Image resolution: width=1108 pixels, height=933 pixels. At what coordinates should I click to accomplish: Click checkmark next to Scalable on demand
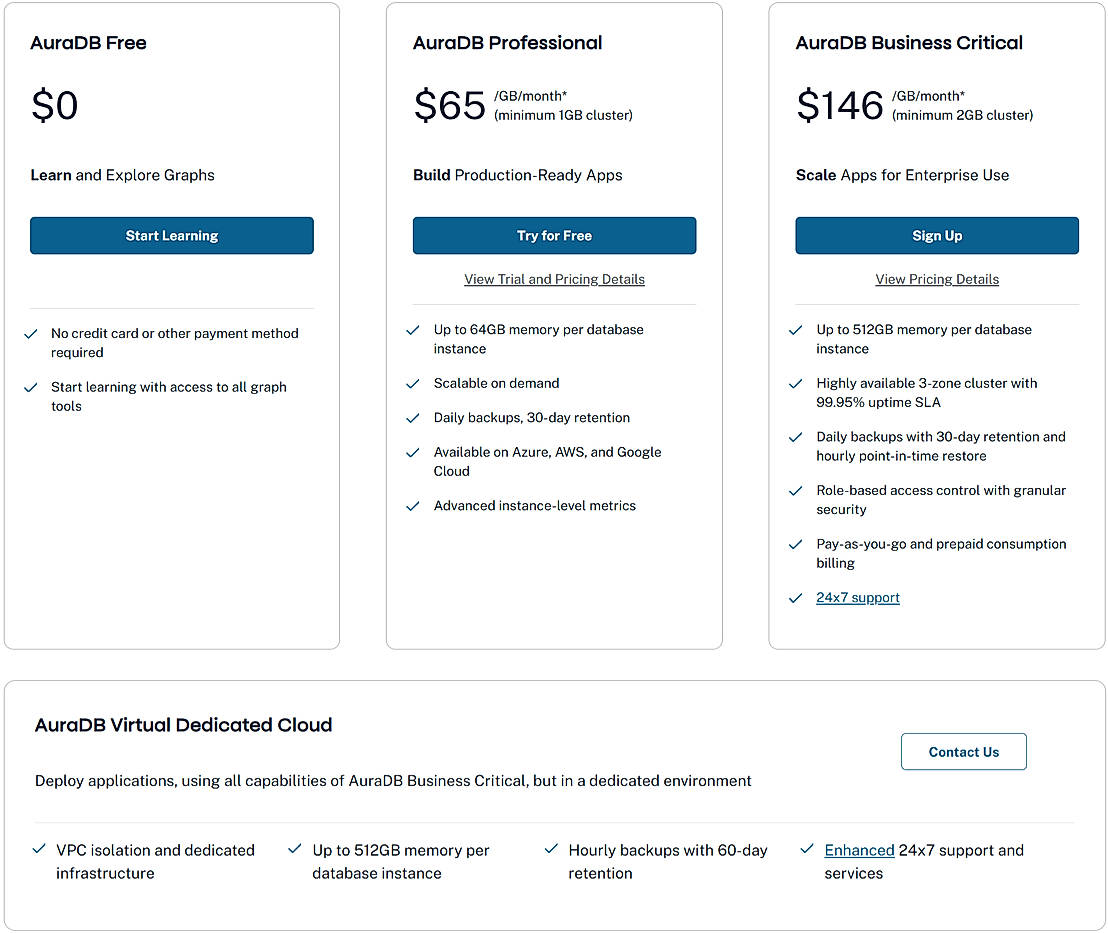coord(413,384)
